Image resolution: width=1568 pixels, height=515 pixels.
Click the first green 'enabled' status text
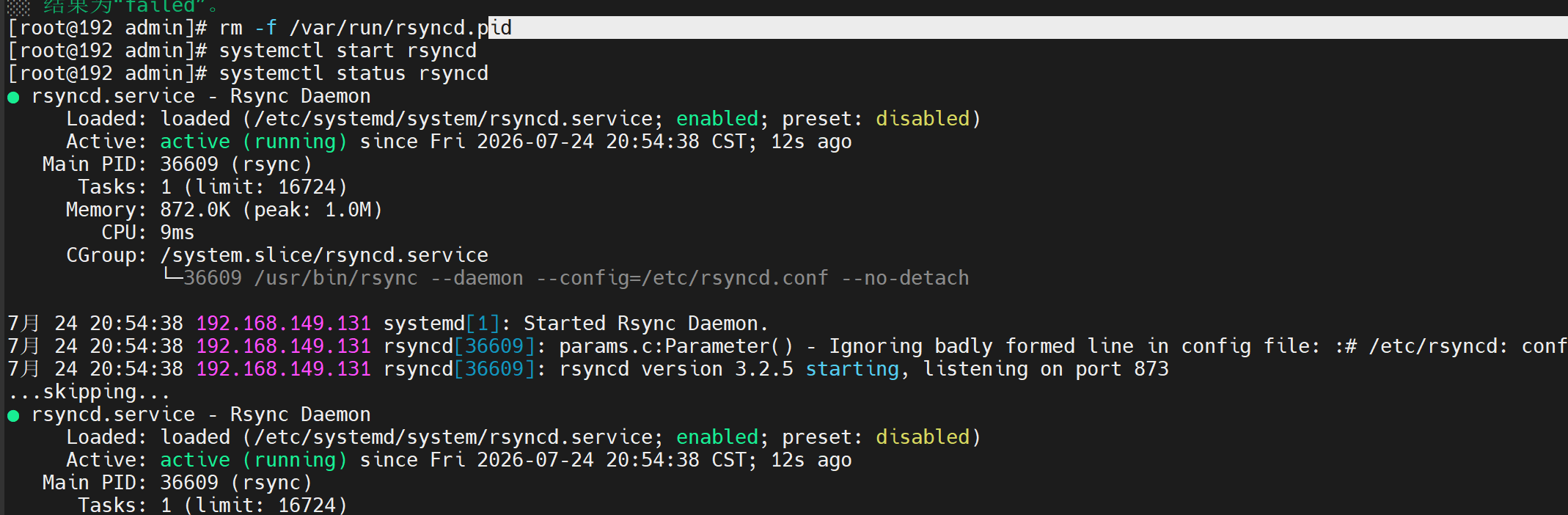(x=717, y=119)
